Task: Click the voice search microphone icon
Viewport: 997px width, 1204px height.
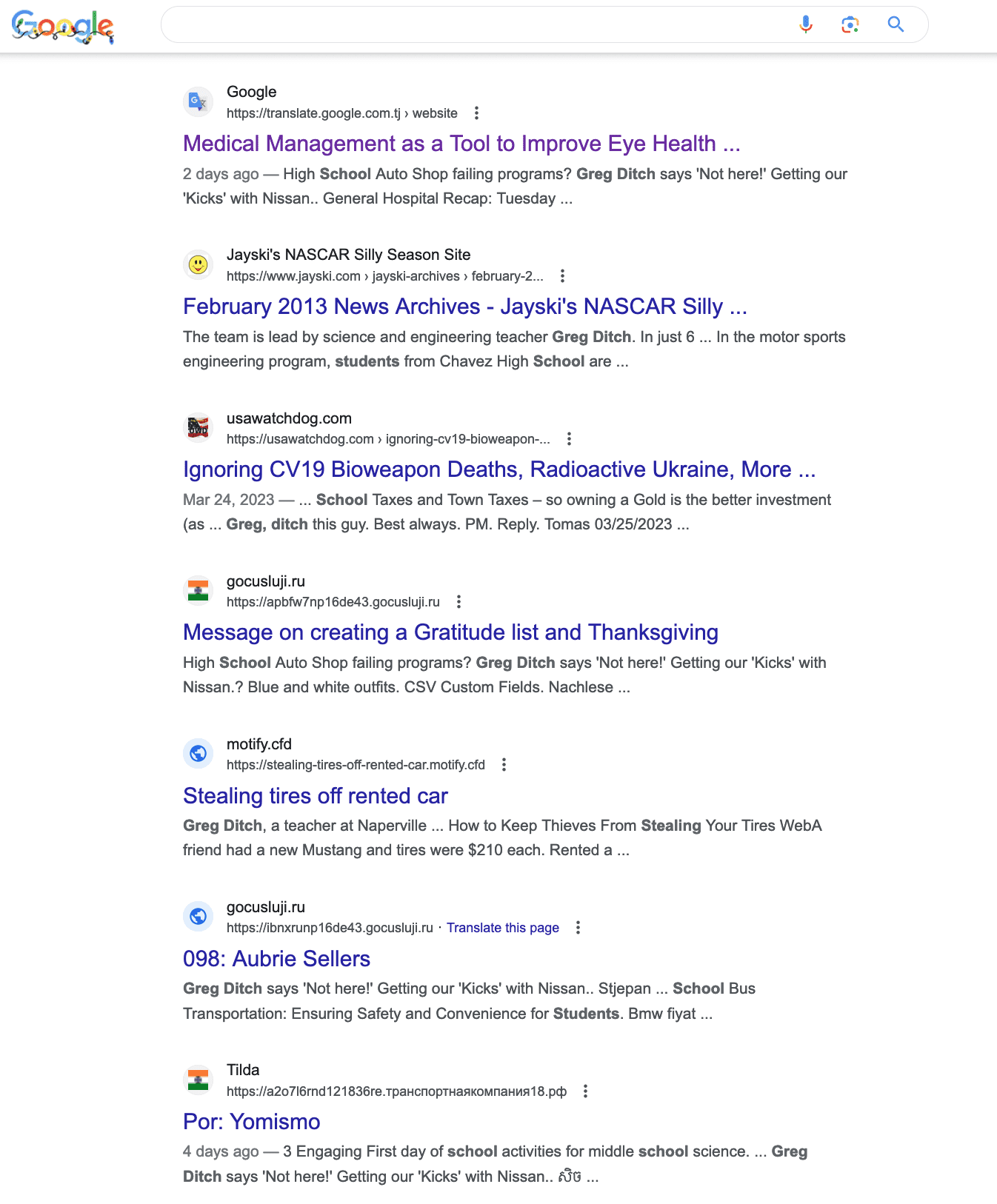Action: [806, 24]
